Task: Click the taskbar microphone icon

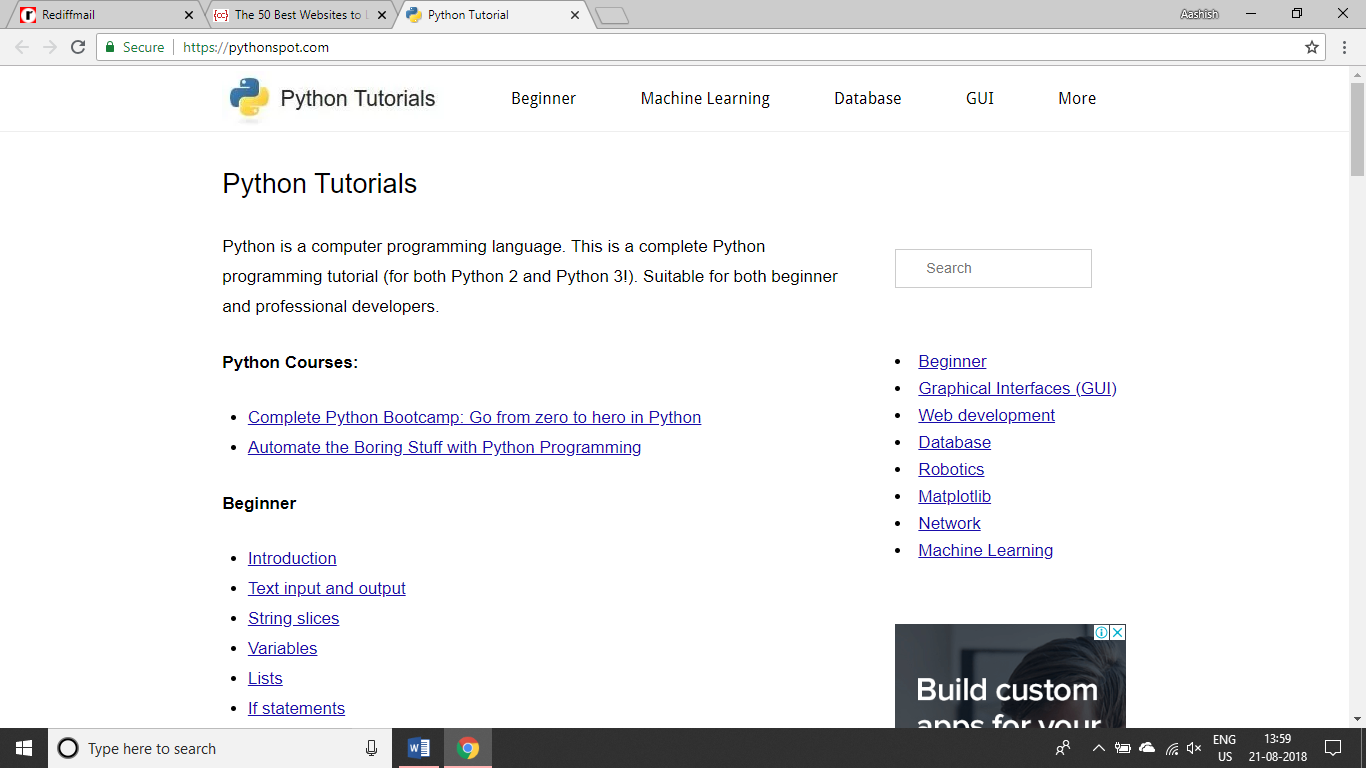Action: click(372, 748)
